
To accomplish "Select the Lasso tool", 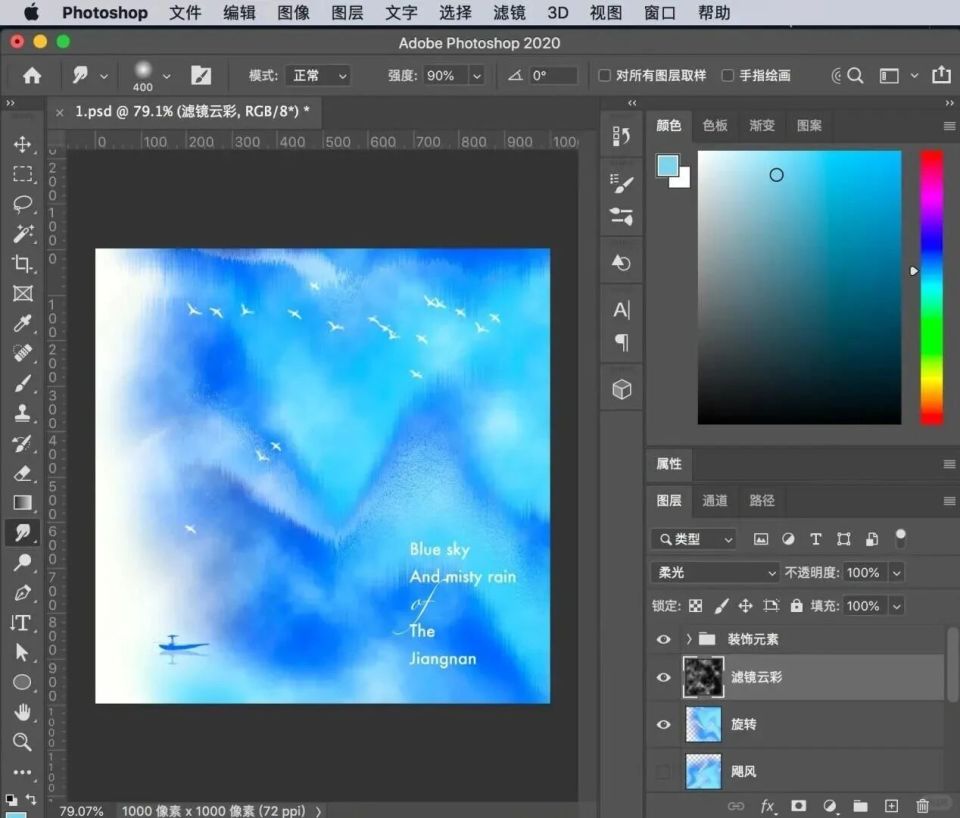I will [22, 204].
